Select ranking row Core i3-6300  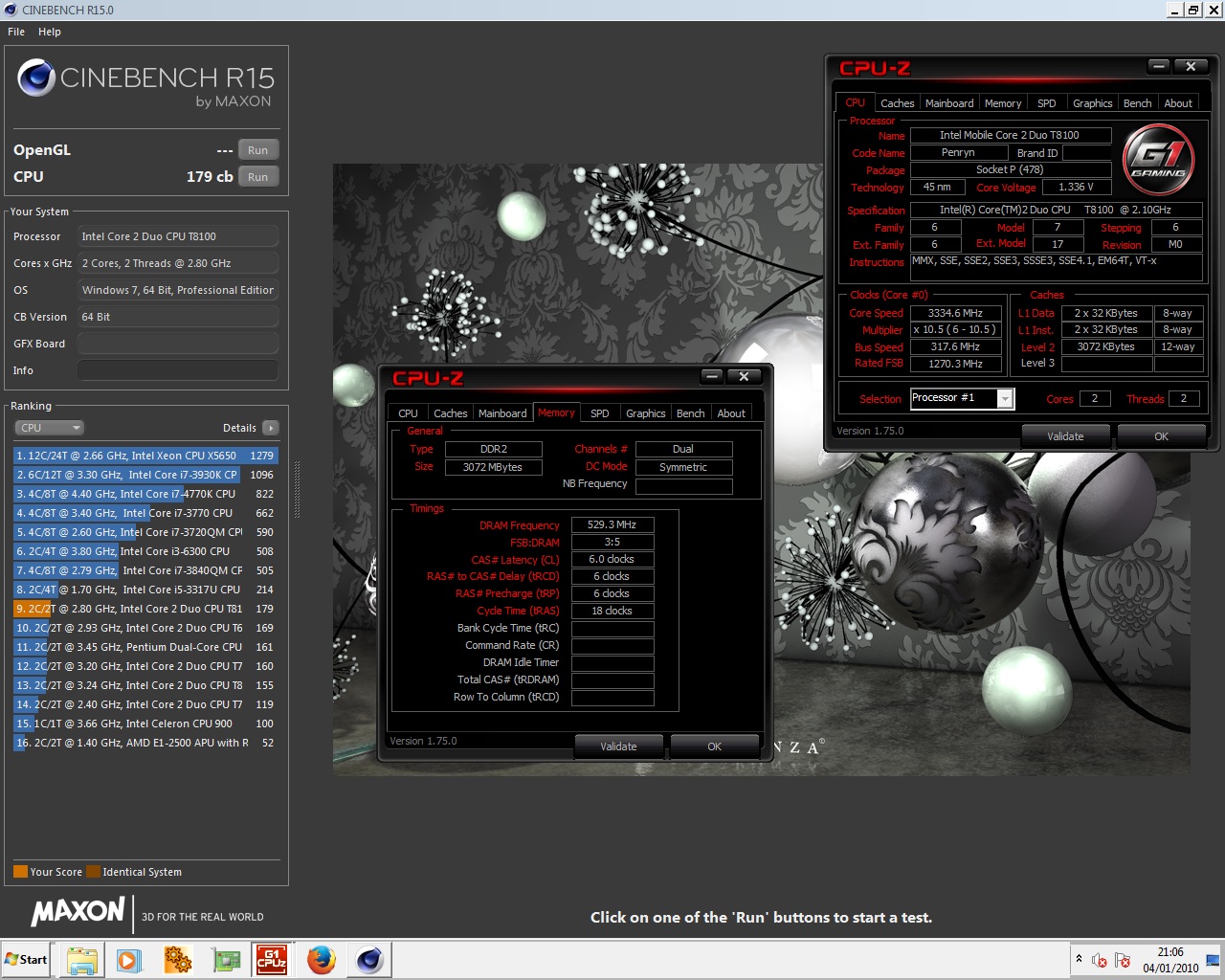[x=145, y=551]
